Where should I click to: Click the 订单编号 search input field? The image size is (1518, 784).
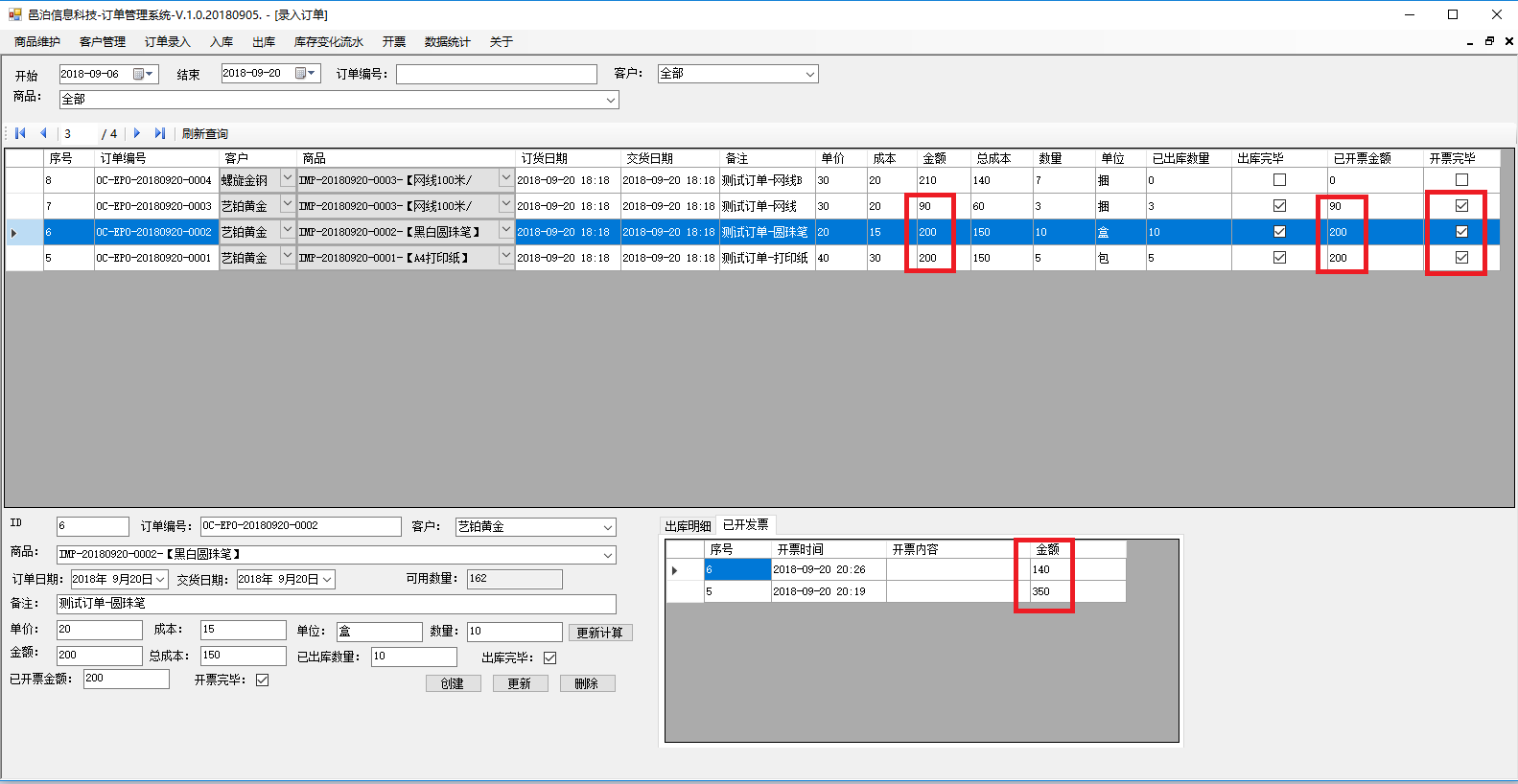[x=497, y=75]
